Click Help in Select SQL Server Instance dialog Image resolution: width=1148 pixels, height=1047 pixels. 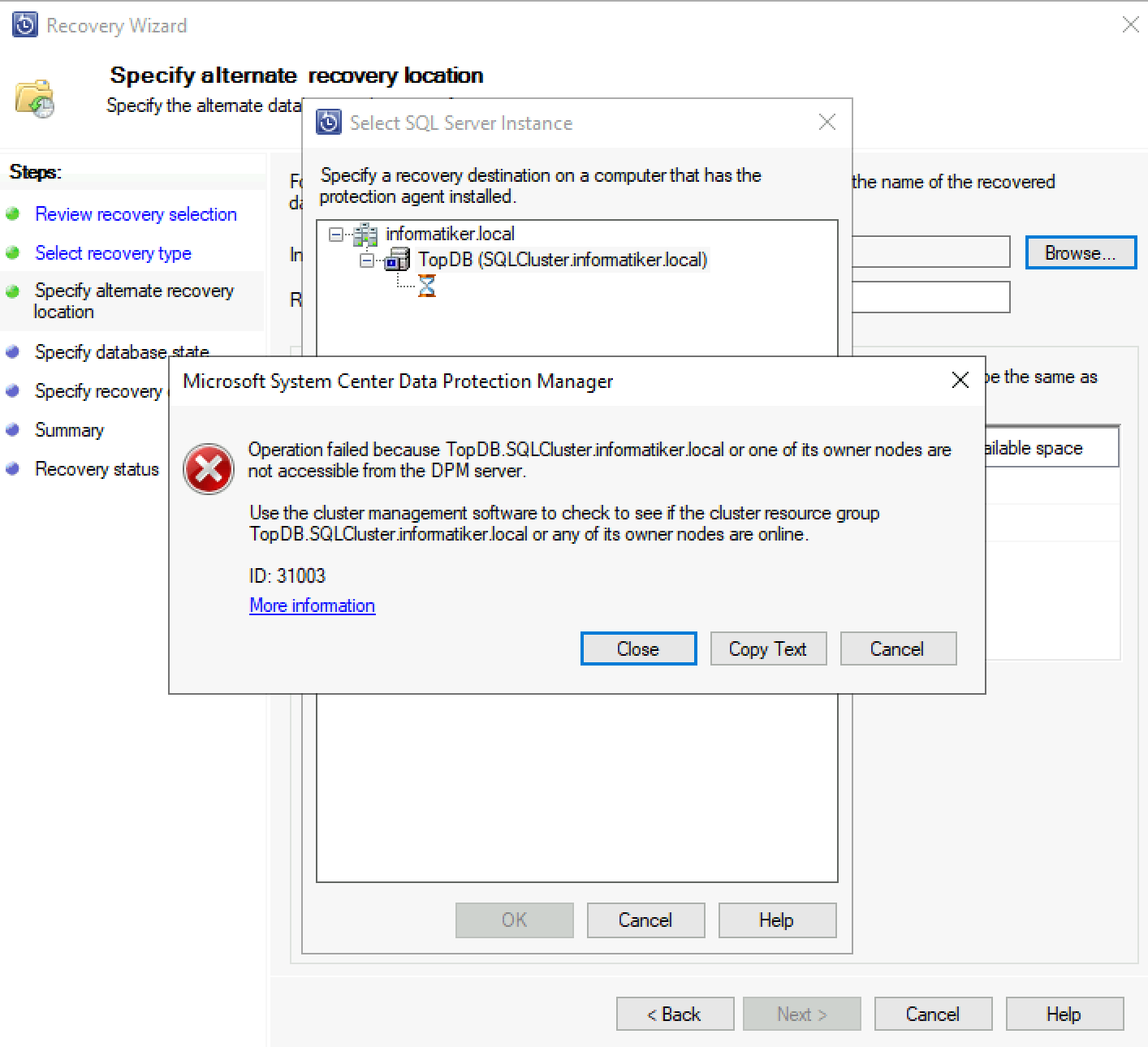tap(777, 920)
